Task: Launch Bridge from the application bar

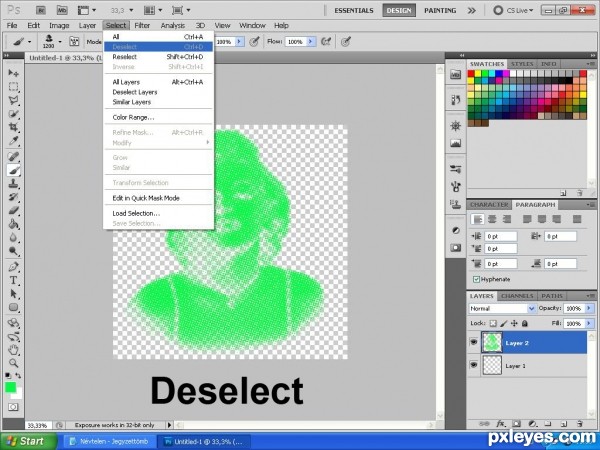Action: (41, 10)
